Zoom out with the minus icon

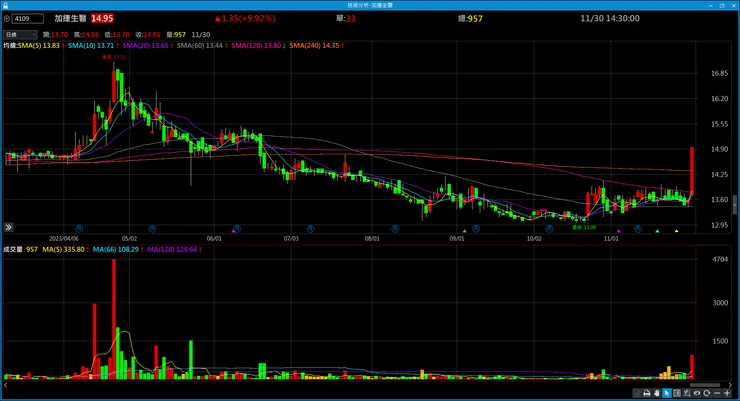tap(717, 393)
